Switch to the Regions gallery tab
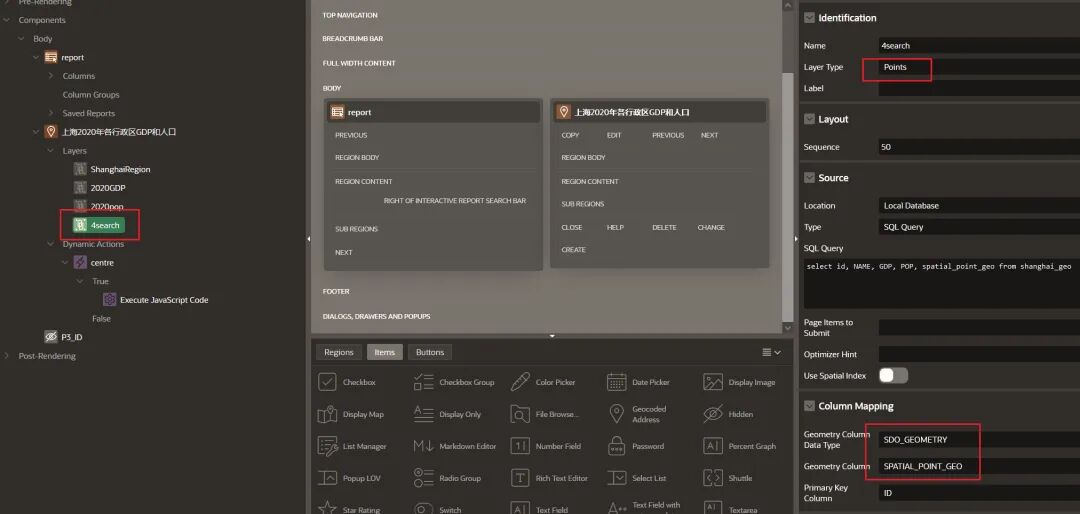Screen dimensions: 1080x514 coord(339,352)
